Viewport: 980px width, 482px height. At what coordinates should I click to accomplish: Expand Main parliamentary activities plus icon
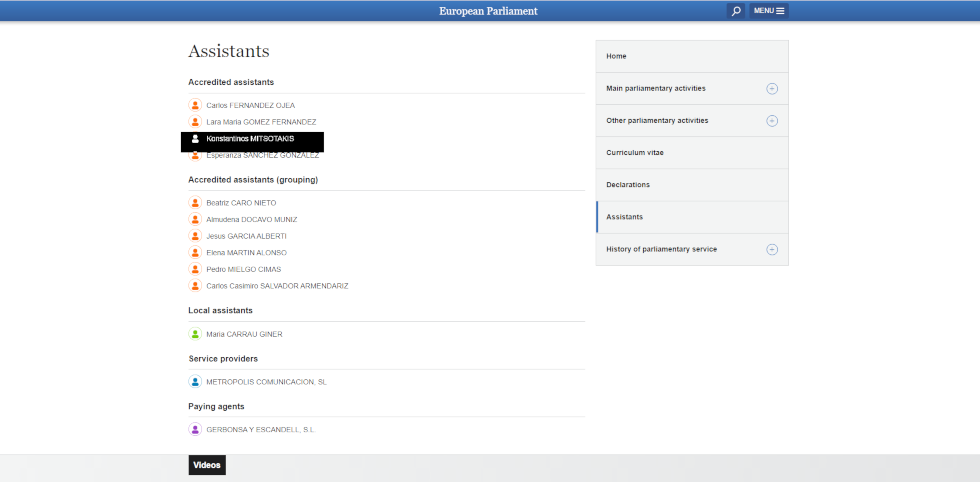point(772,89)
